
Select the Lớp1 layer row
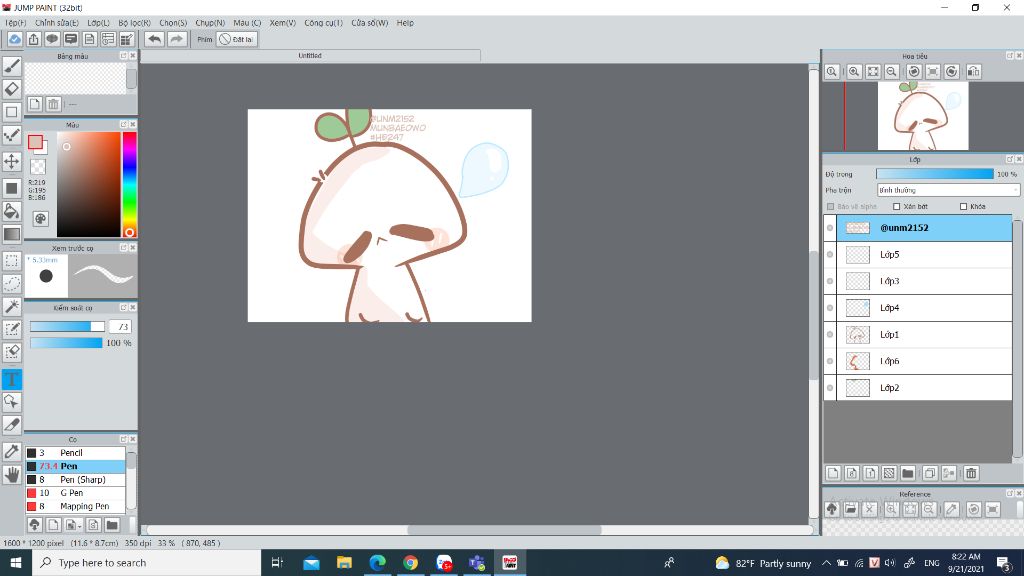click(x=924, y=334)
